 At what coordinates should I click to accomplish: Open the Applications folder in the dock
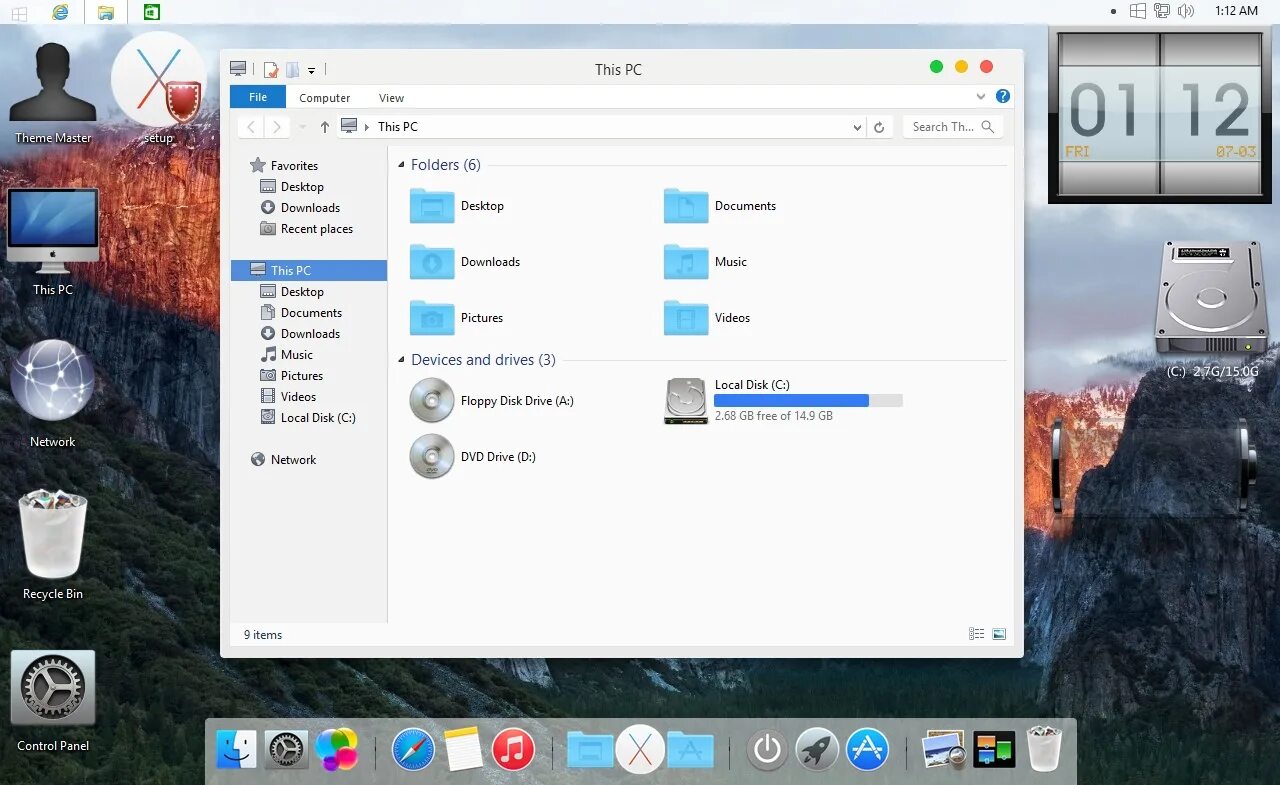tap(690, 749)
